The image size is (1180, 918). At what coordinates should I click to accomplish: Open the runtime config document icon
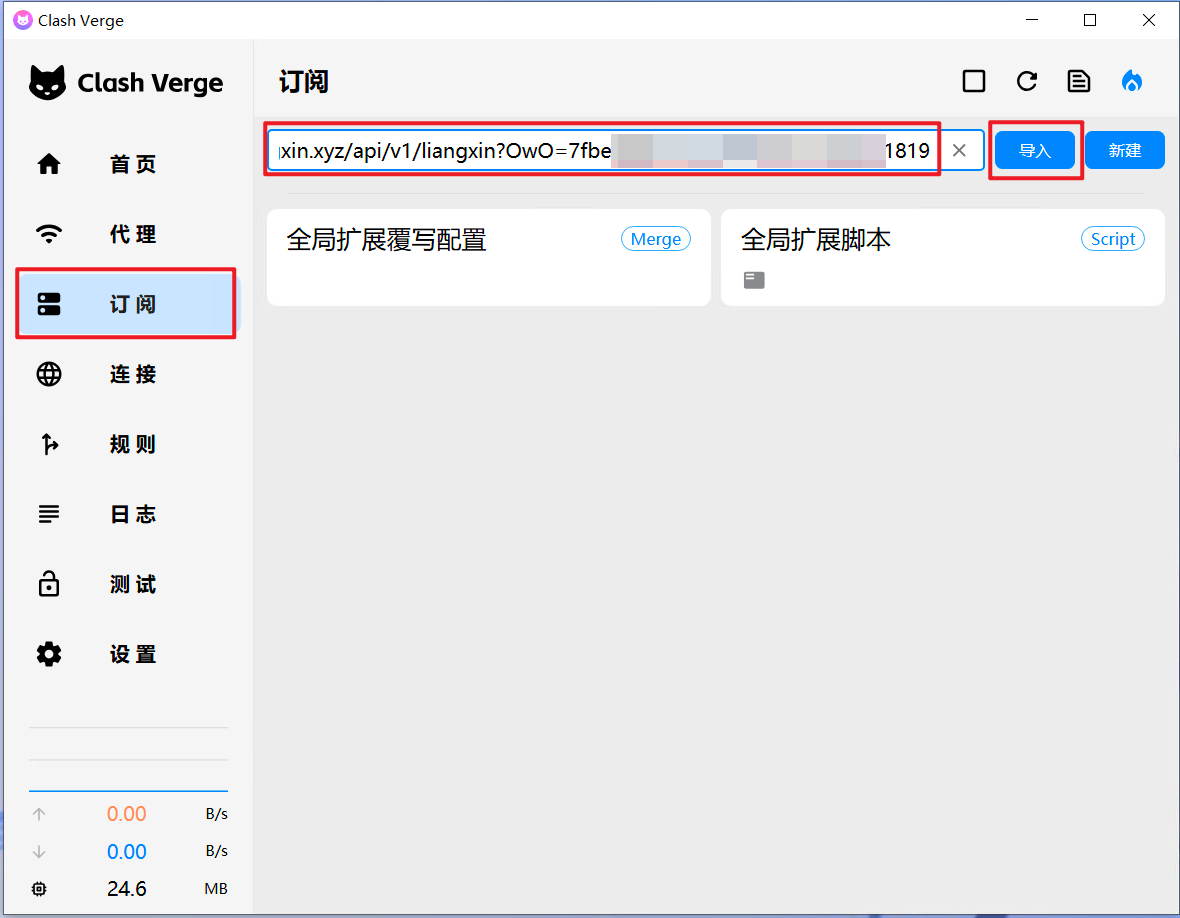(x=1078, y=81)
